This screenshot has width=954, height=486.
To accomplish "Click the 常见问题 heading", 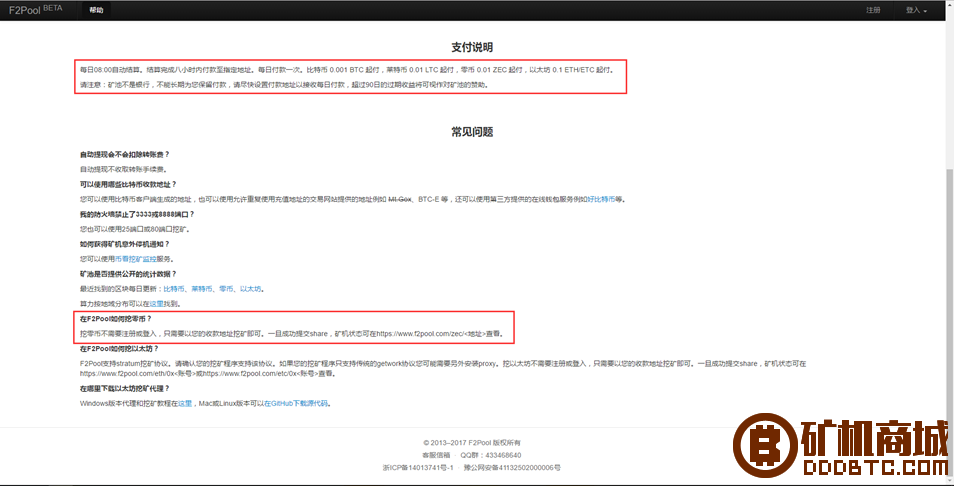I will [x=472, y=132].
